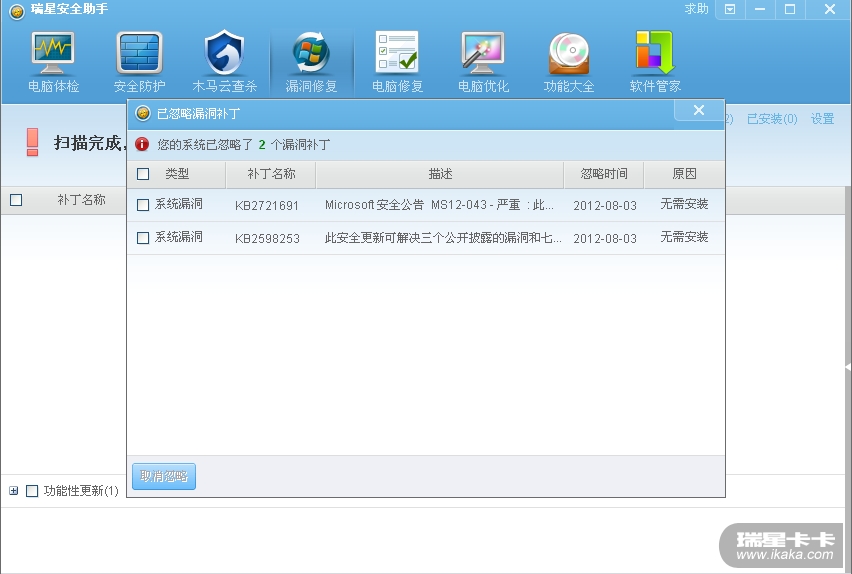Click the red exclamation scan alert icon
Screen dimensions: 852x574
coord(33,142)
